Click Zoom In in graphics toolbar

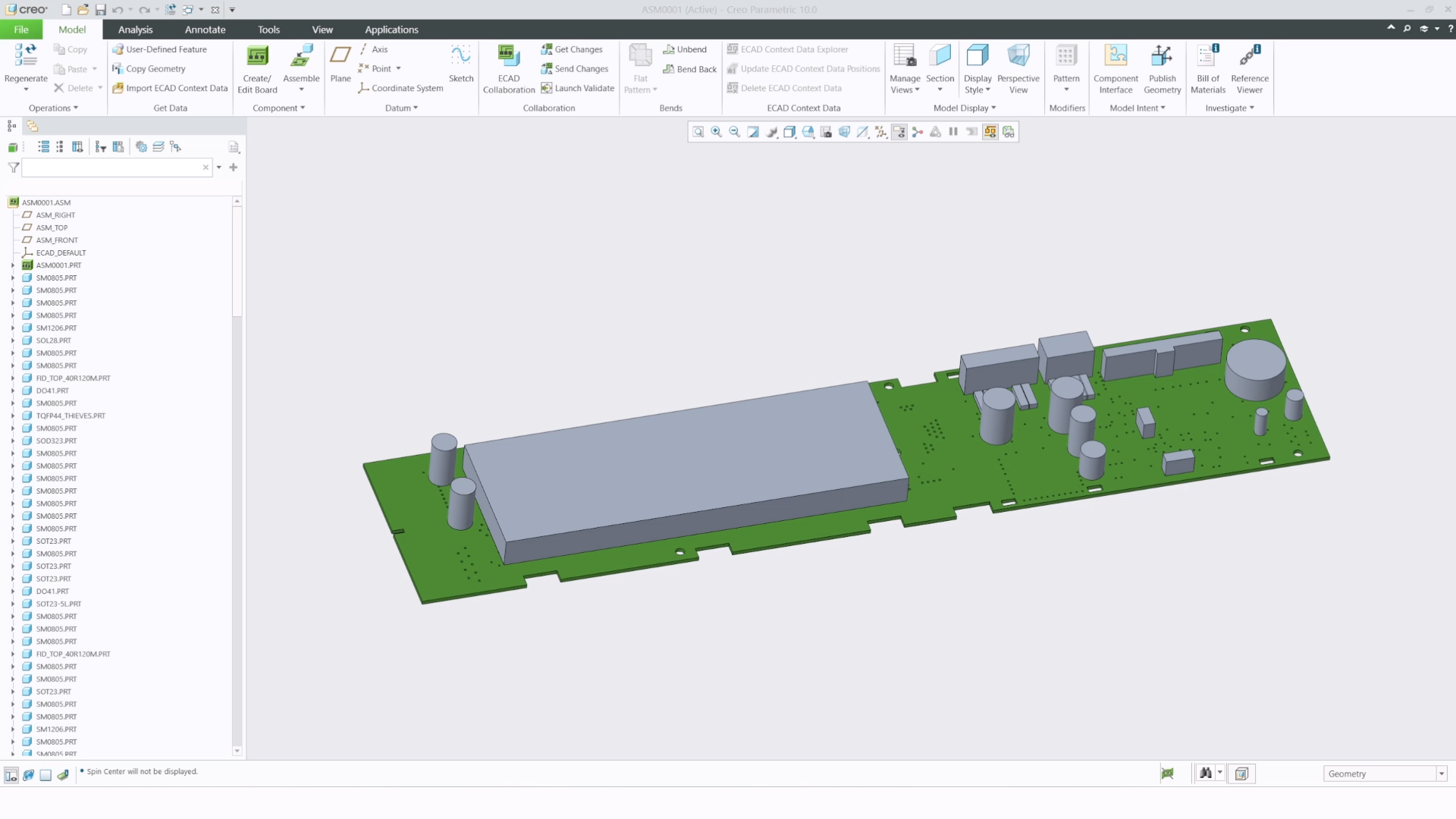tap(717, 132)
